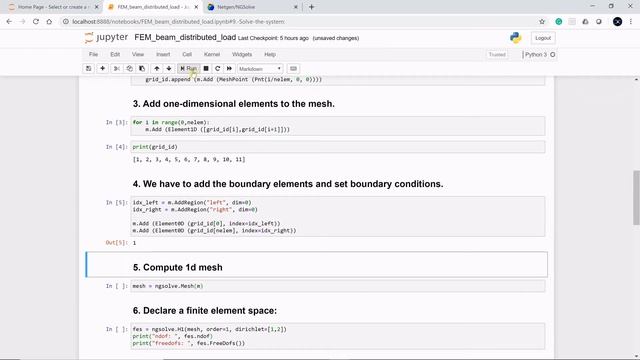Open a new browser tab
This screenshot has height=360, width=640.
(x=311, y=7)
